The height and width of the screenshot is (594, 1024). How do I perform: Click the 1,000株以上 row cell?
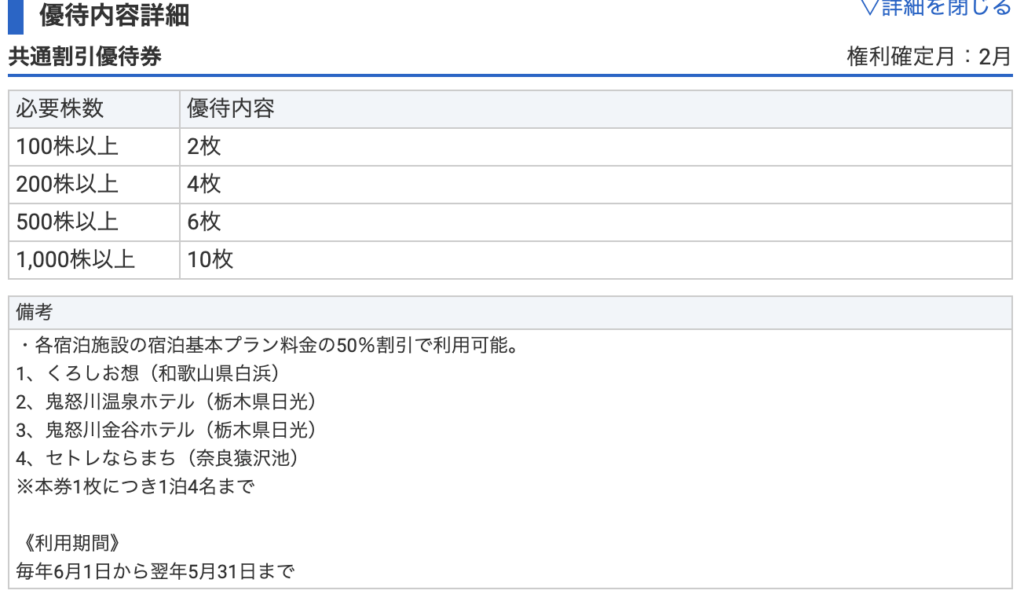[75, 260]
